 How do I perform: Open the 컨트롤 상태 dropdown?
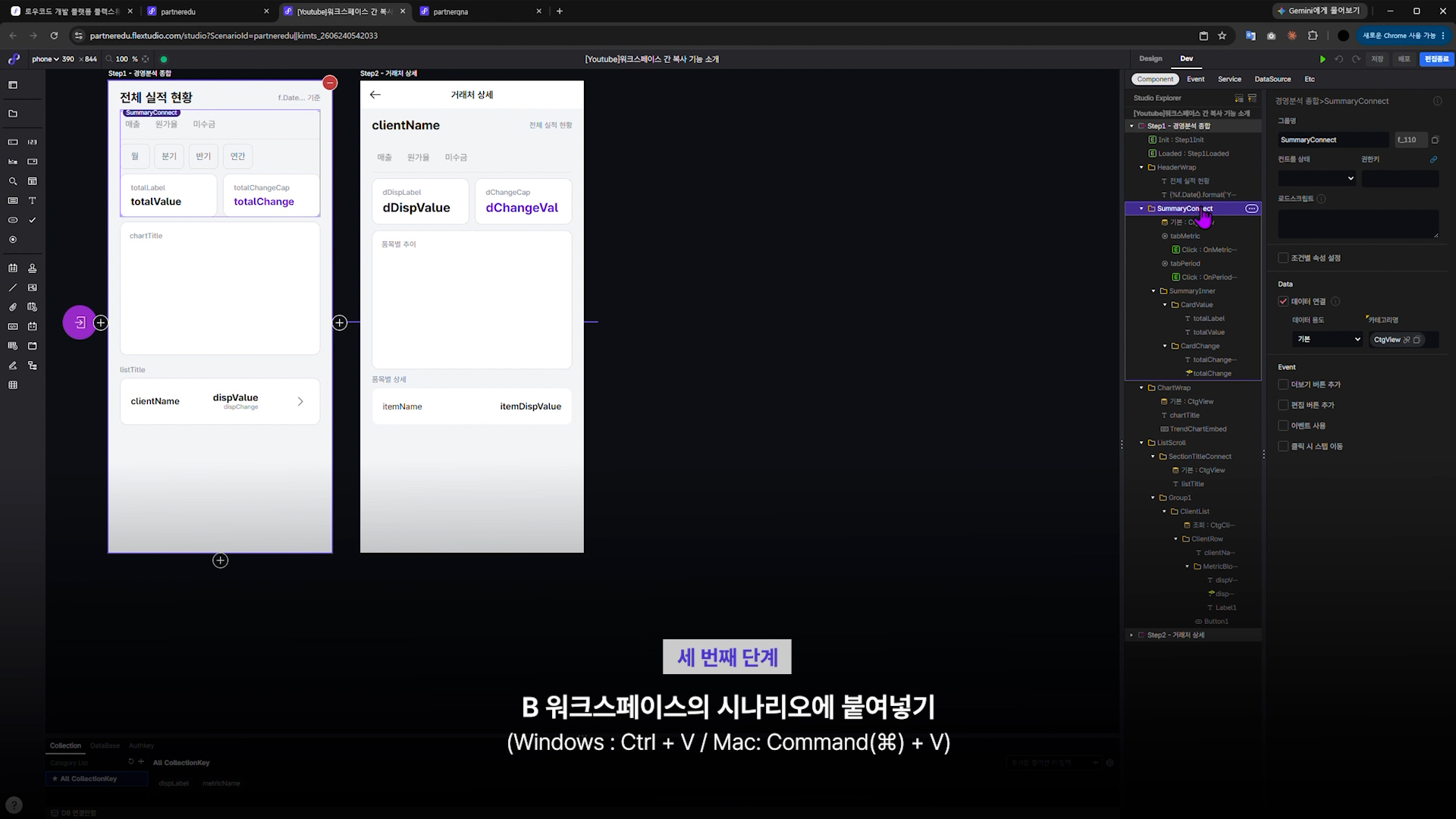[1316, 179]
